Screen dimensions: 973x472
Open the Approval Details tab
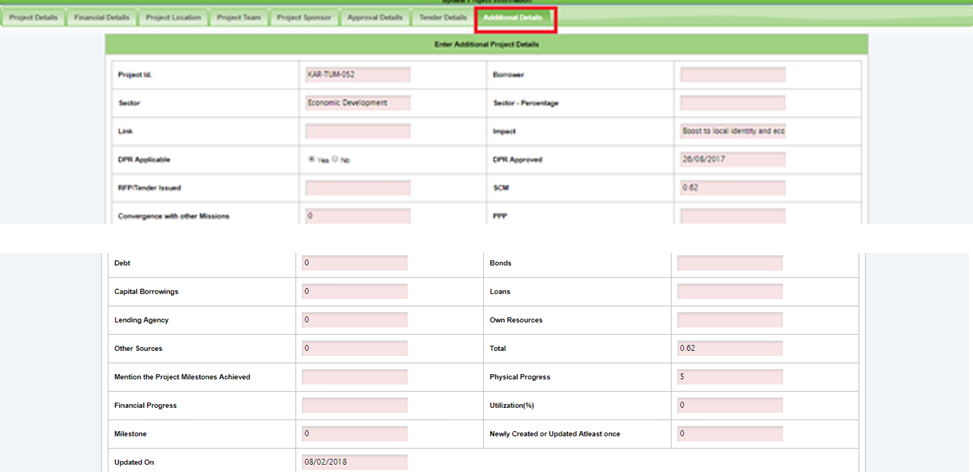click(375, 18)
